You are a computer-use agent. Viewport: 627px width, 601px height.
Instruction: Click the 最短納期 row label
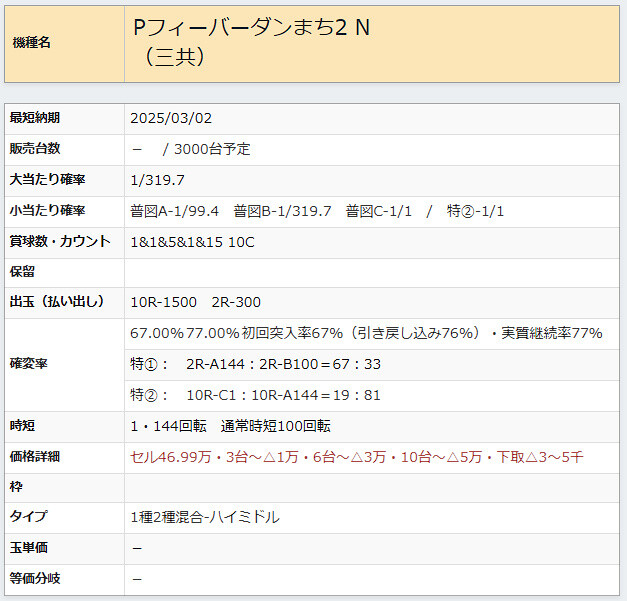tap(35, 118)
